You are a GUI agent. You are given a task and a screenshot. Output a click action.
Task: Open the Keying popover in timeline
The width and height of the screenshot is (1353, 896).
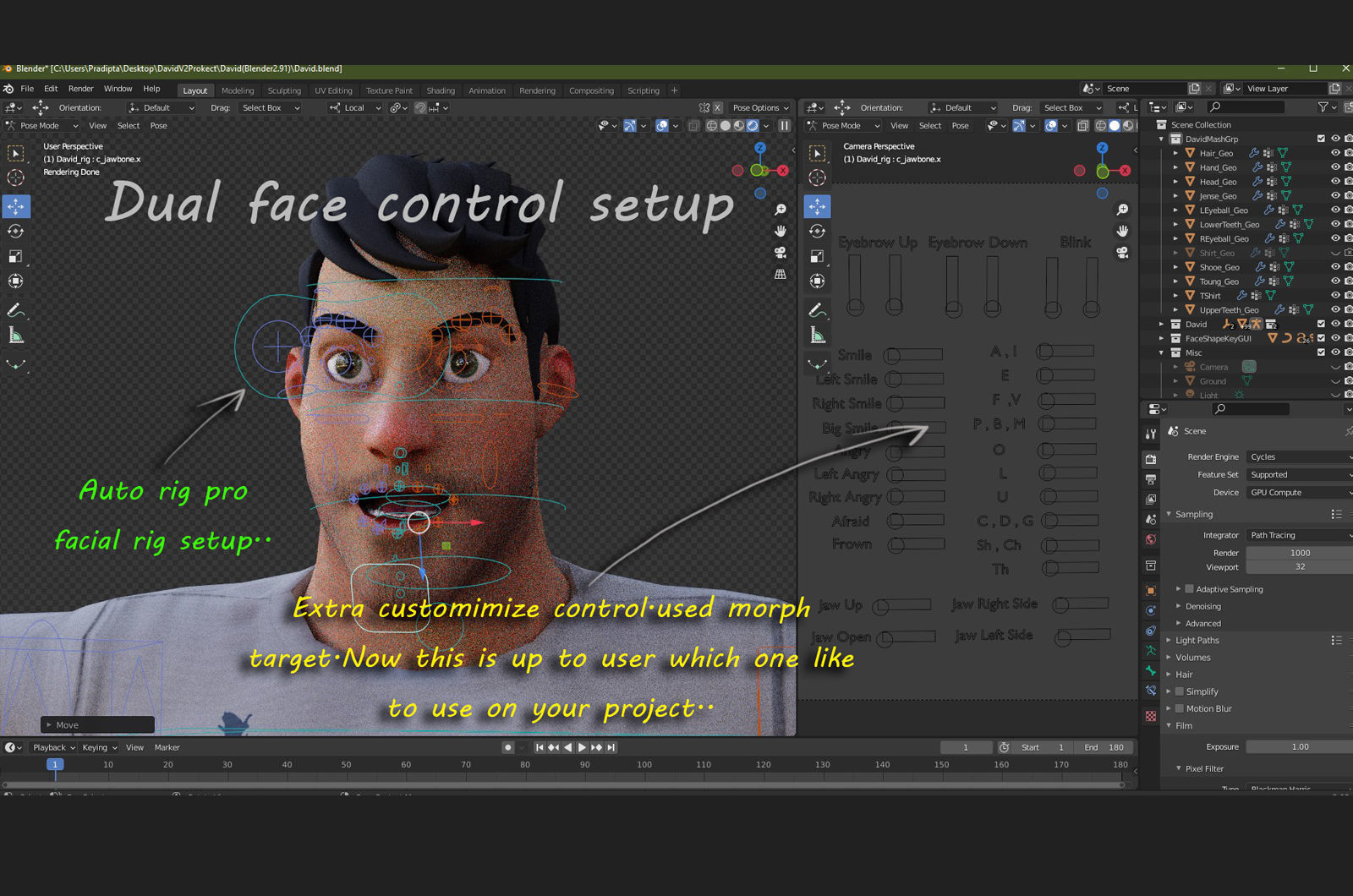pyautogui.click(x=99, y=747)
